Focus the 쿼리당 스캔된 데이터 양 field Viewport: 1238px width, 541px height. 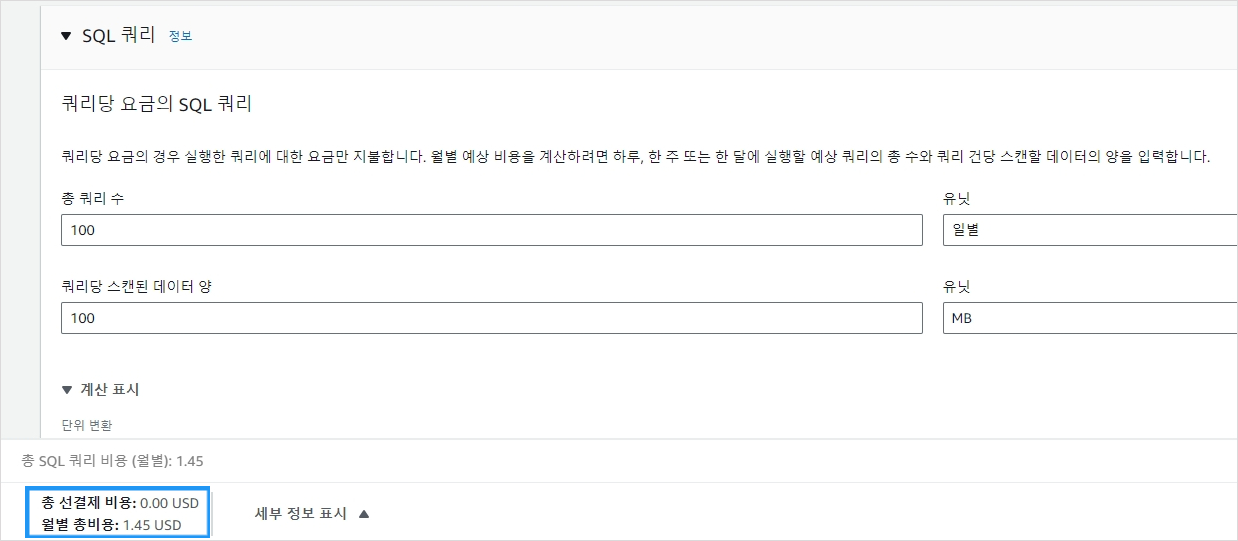tap(491, 318)
